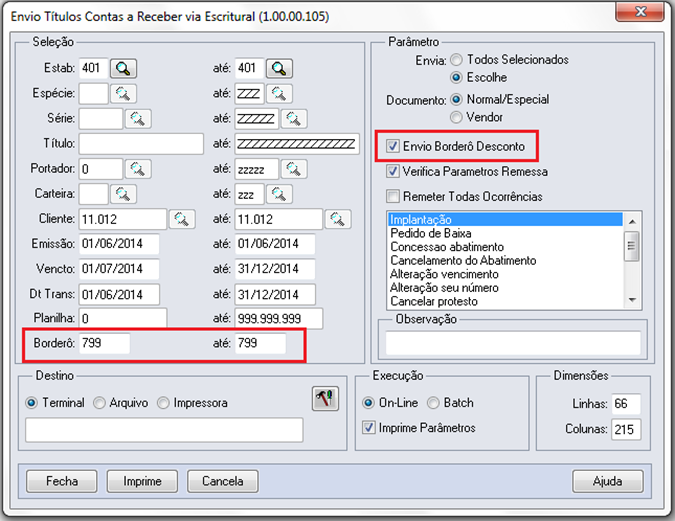The height and width of the screenshot is (521, 675).
Task: Click initial Dt Trans date field
Action: pos(119,295)
